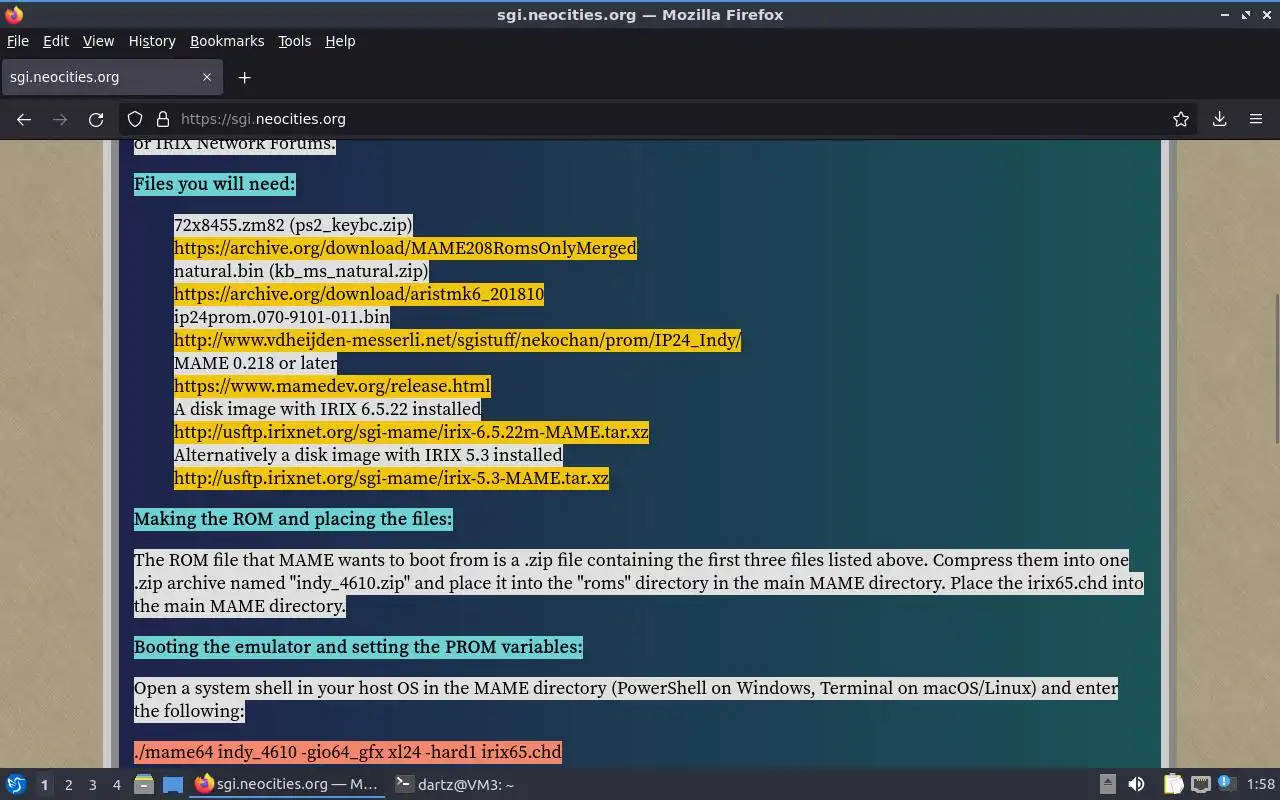Click '72x8455.zm82 (ps2_keybc.zip)' text
This screenshot has width=1280, height=800.
point(293,225)
